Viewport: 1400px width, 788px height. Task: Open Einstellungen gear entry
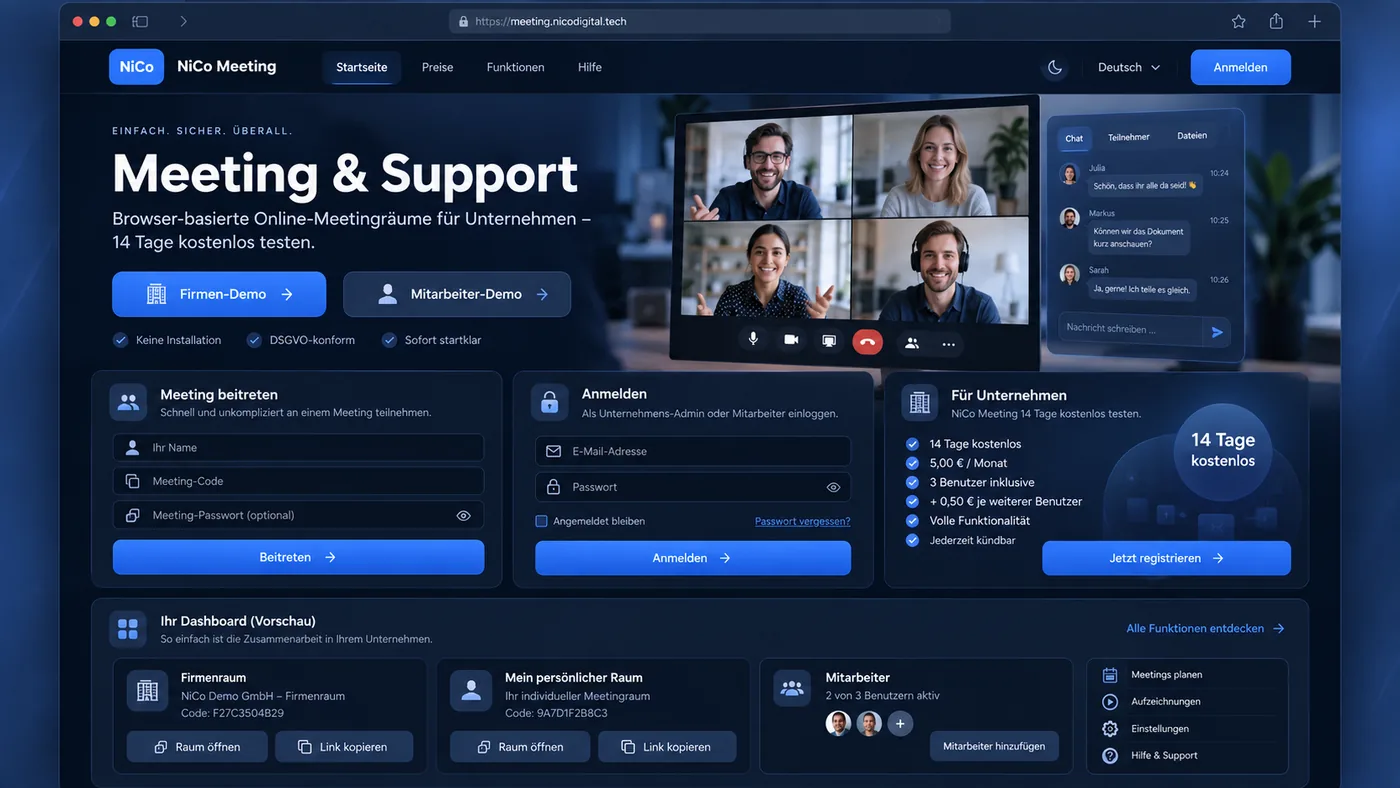1188,729
